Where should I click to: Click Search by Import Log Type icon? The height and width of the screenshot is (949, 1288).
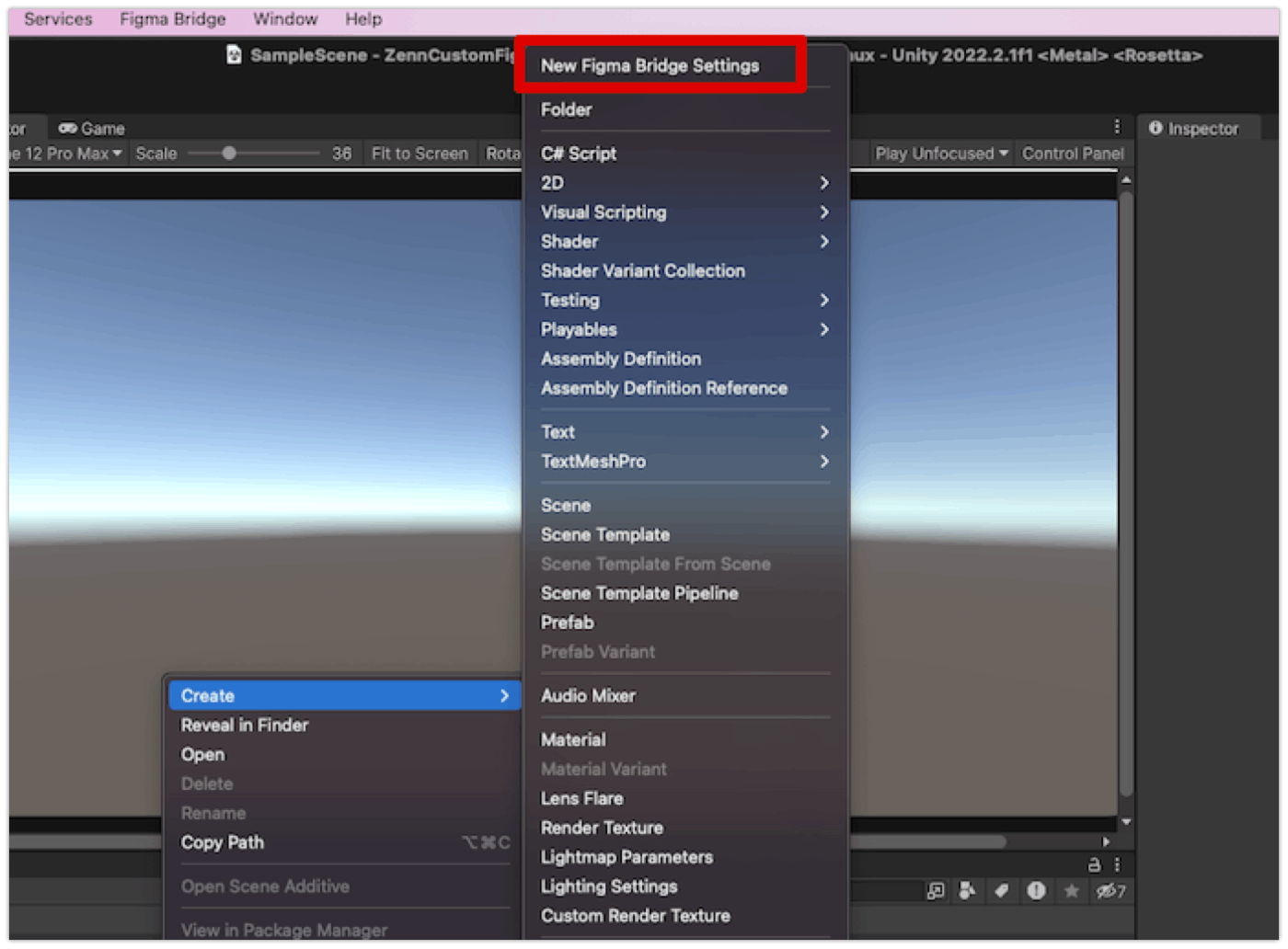(x=1036, y=890)
